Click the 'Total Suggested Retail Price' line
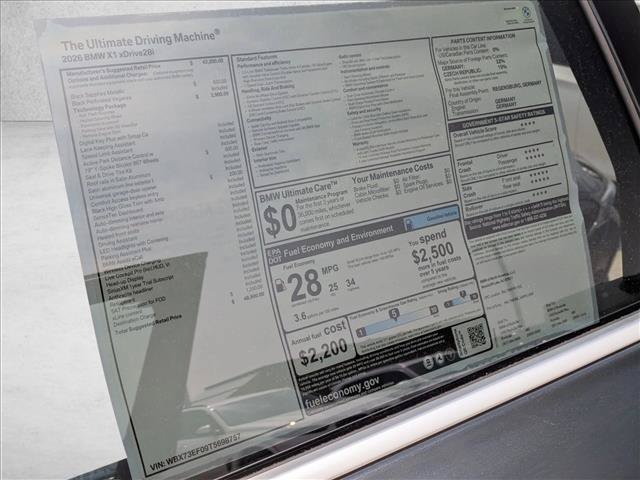The image size is (640, 480). tap(148, 324)
